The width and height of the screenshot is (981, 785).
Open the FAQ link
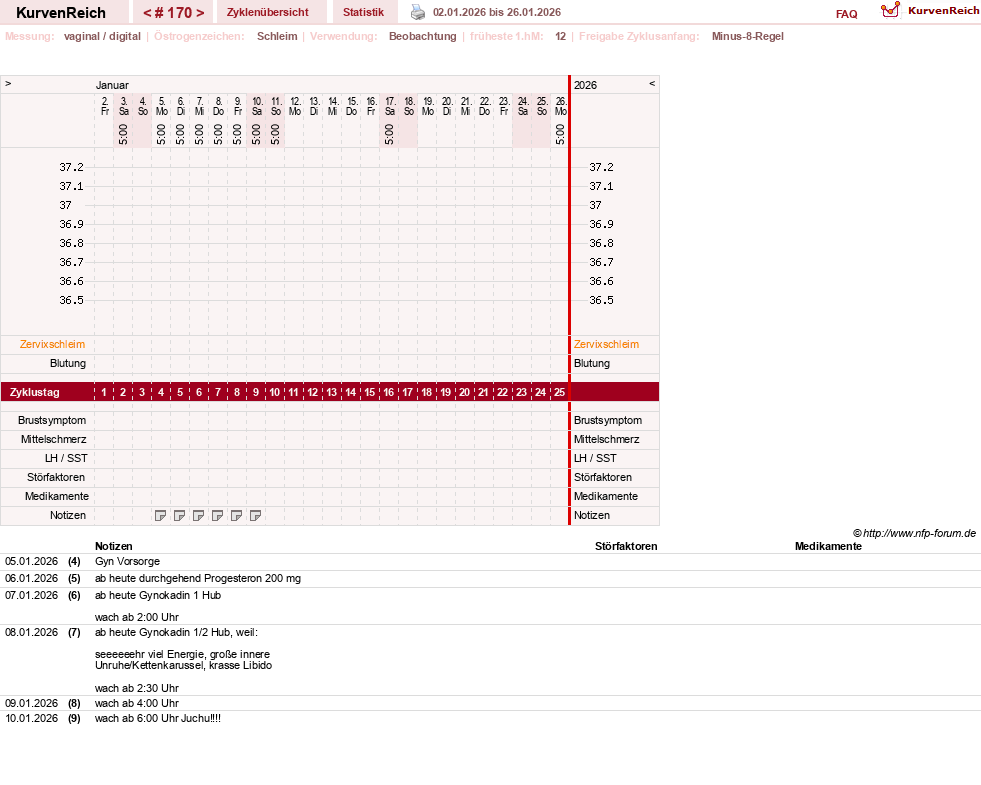846,14
